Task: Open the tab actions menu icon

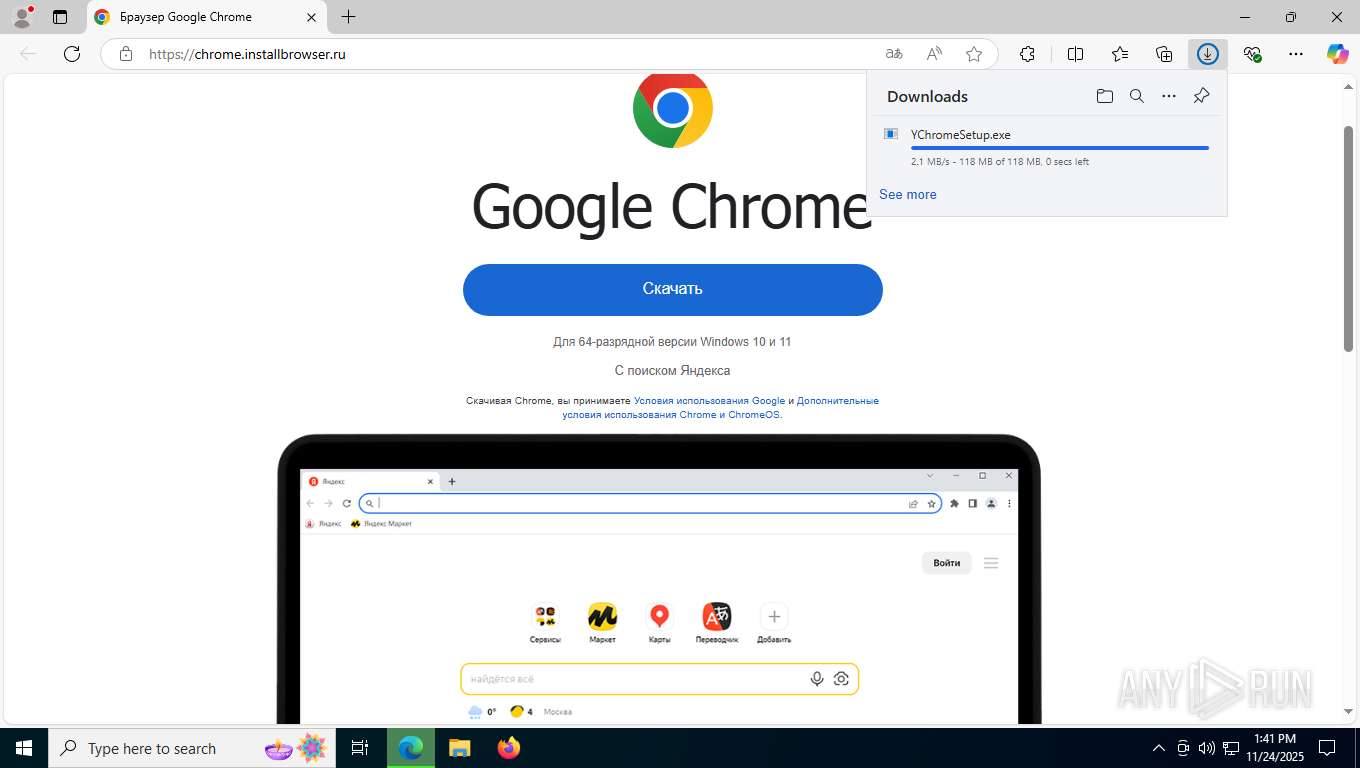Action: (60, 17)
